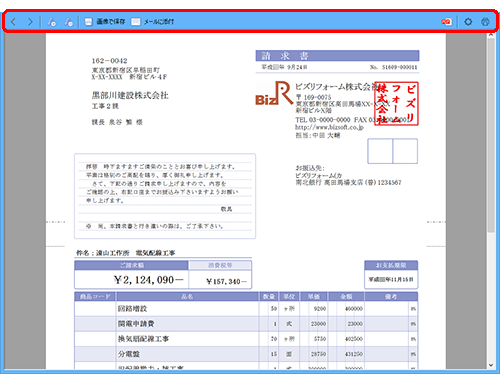
Task: Click the unit price cell 28750
Action: pyautogui.click(x=318, y=354)
